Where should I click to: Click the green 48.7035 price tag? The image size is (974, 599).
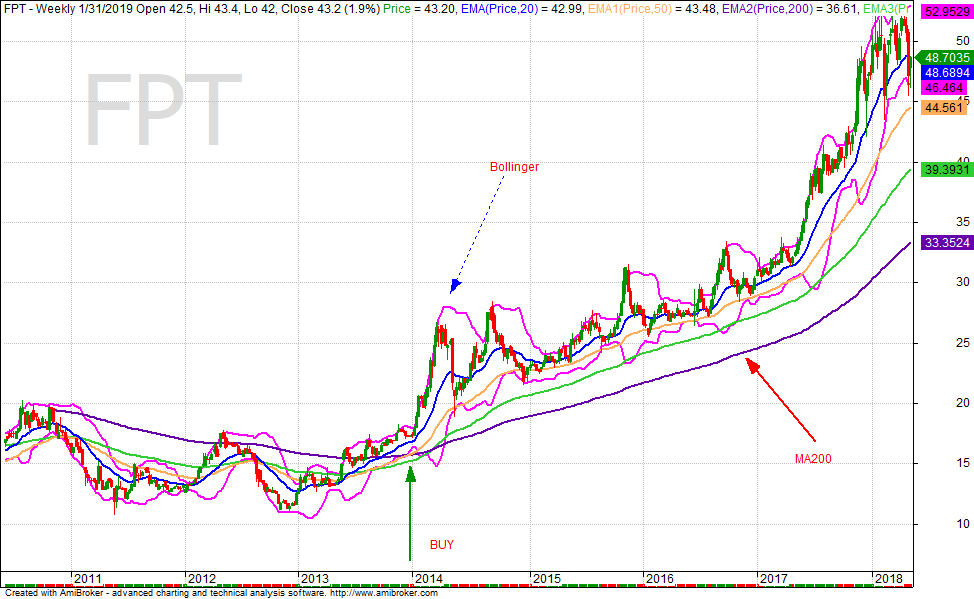(x=945, y=59)
